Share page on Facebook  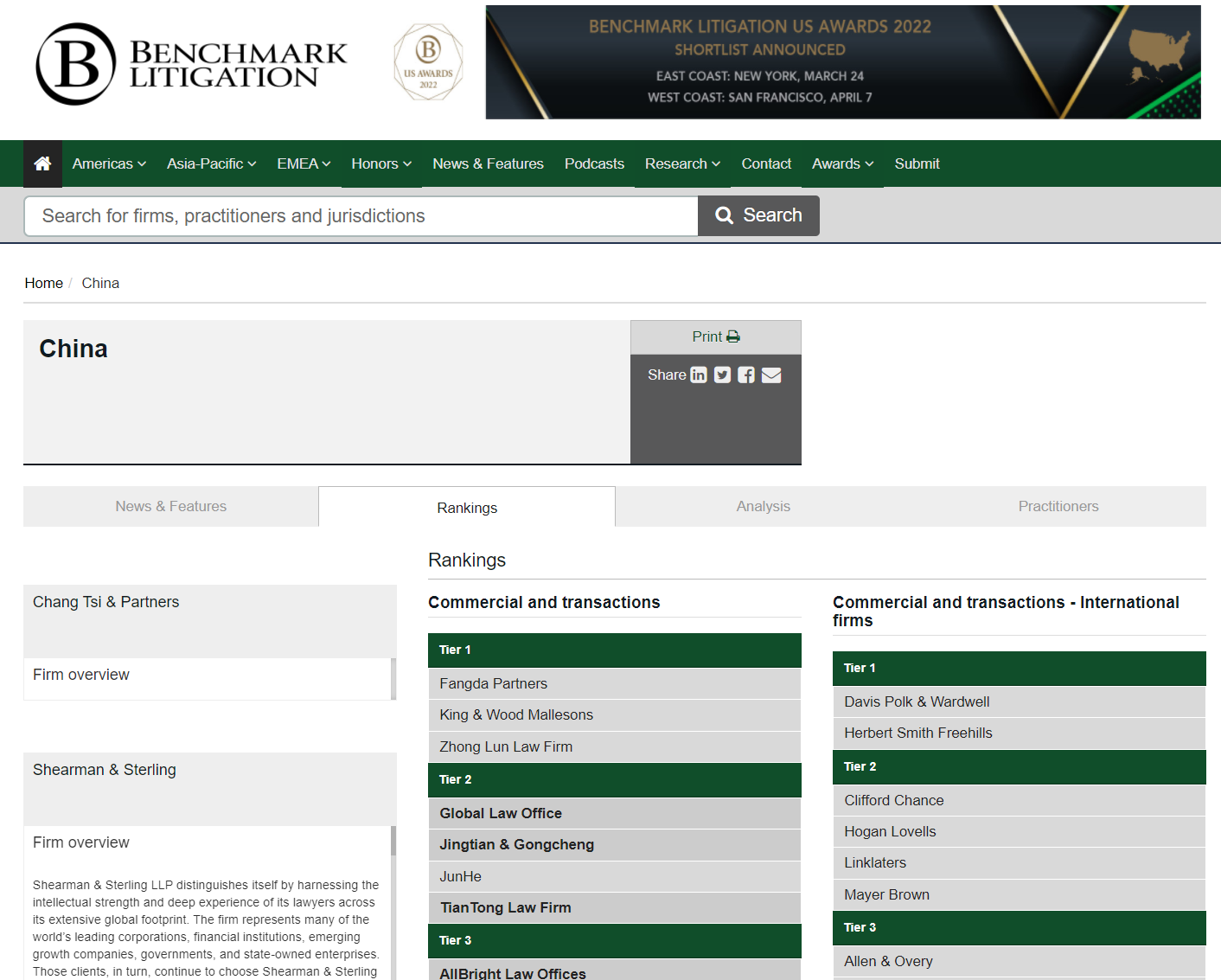click(746, 375)
